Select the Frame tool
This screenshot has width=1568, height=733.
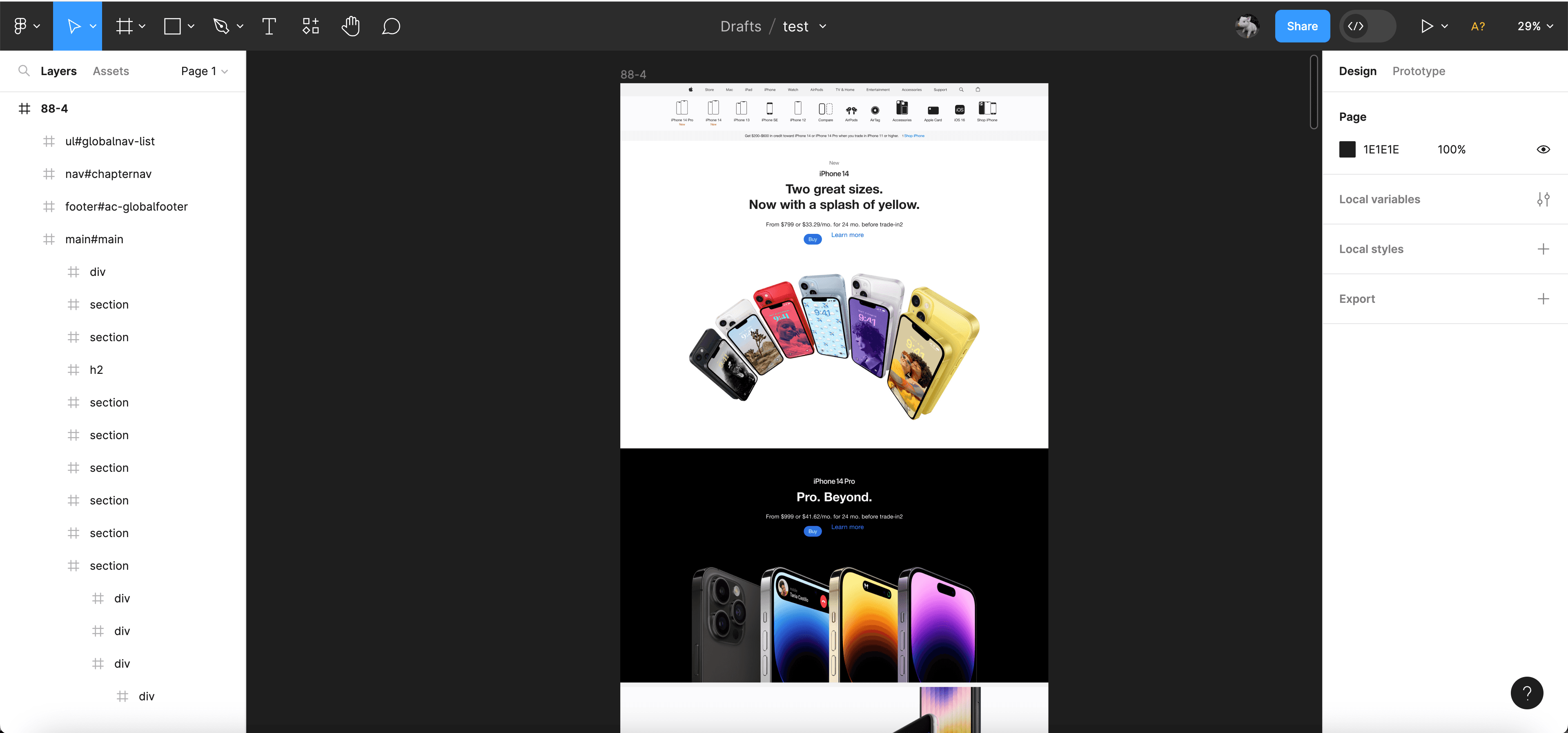pyautogui.click(x=124, y=26)
